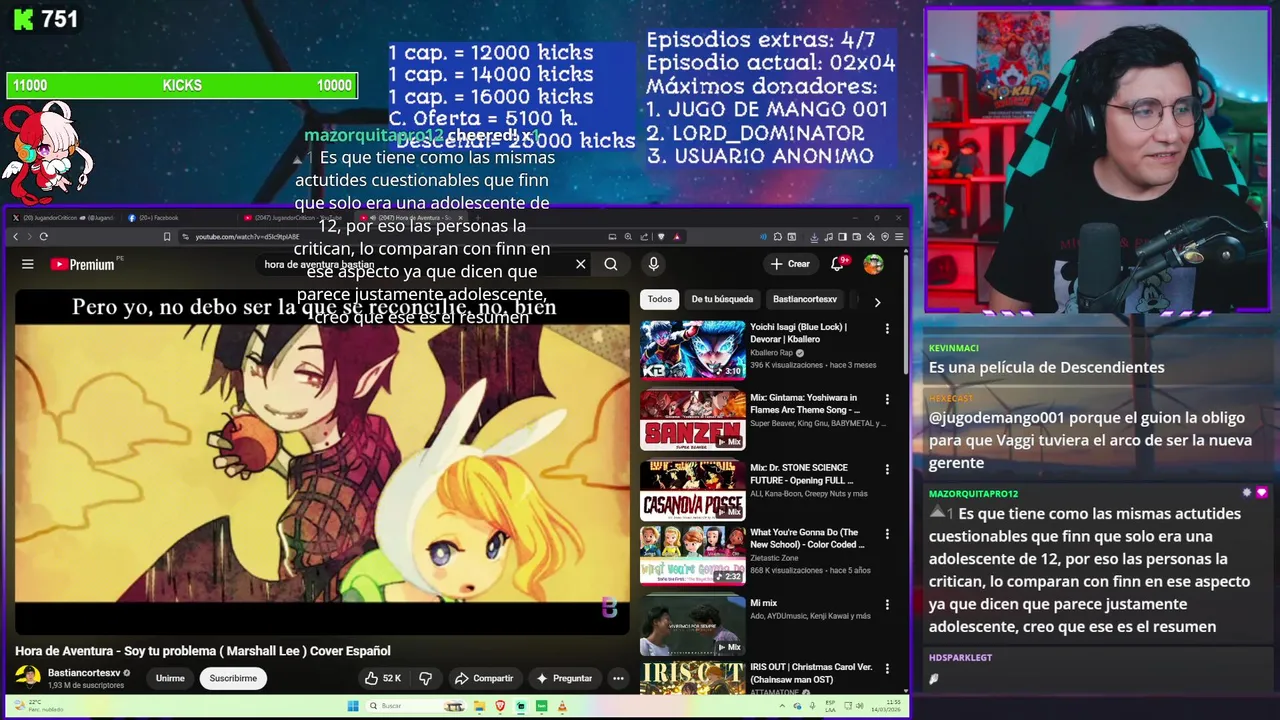Image resolution: width=1280 pixels, height=720 pixels.
Task: Click the Compartir share button
Action: tap(484, 678)
